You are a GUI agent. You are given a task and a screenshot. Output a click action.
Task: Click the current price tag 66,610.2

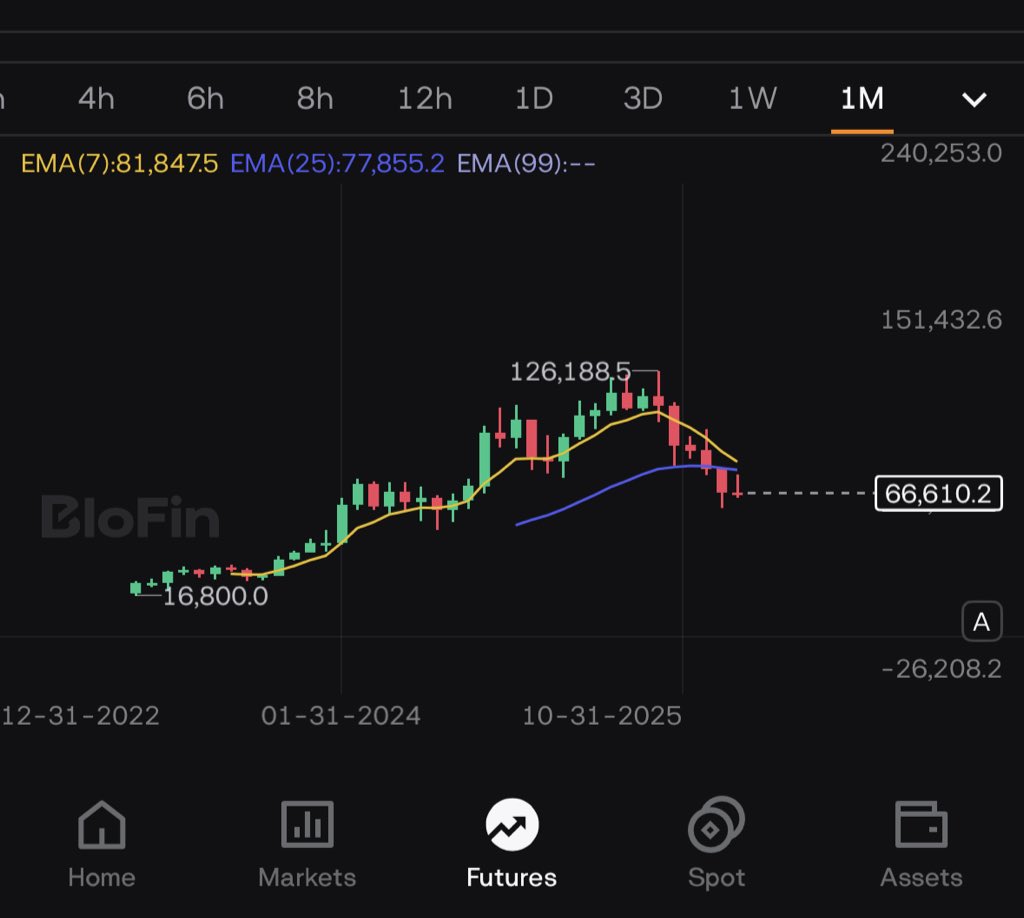click(x=937, y=493)
